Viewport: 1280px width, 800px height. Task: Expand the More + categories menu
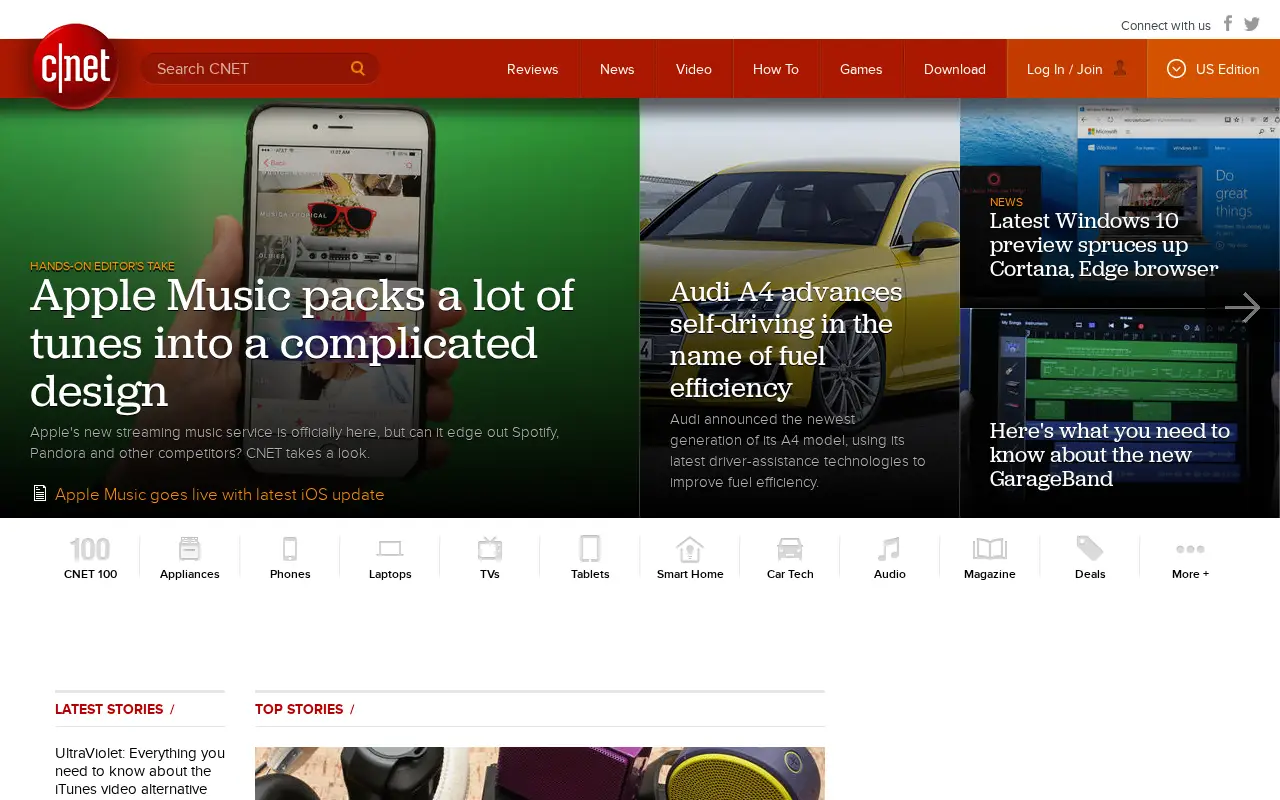pyautogui.click(x=1190, y=558)
